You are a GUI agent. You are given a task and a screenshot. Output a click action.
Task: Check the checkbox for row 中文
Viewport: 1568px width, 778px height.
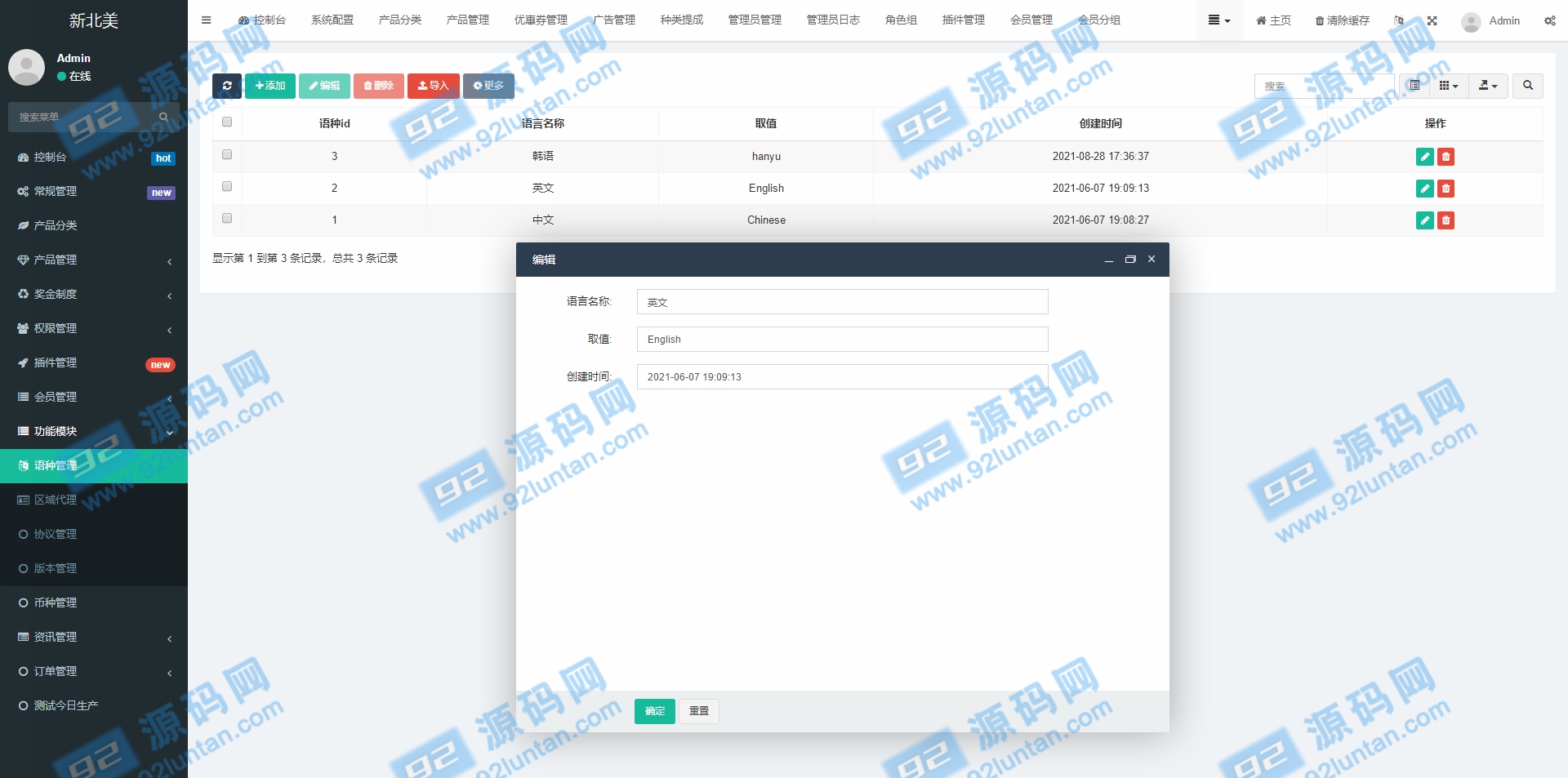click(x=227, y=219)
